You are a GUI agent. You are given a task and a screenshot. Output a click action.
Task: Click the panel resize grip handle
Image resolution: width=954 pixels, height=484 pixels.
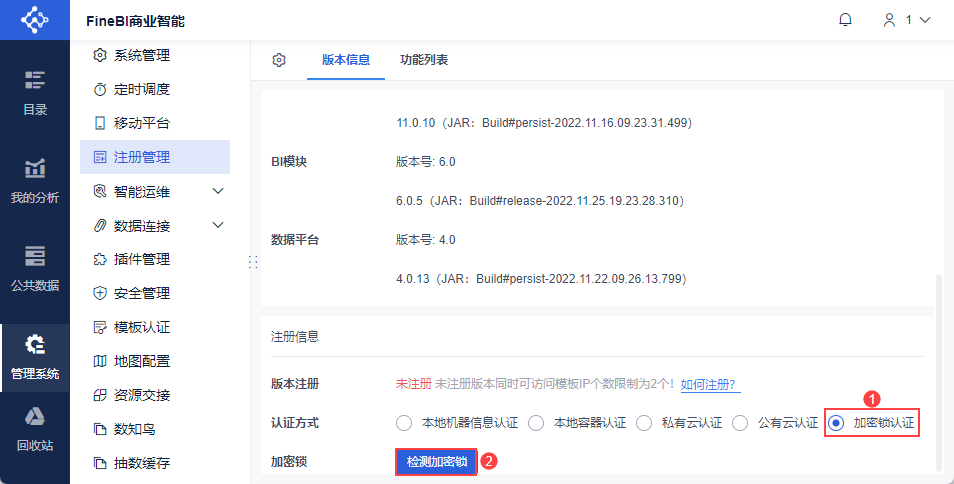(253, 262)
